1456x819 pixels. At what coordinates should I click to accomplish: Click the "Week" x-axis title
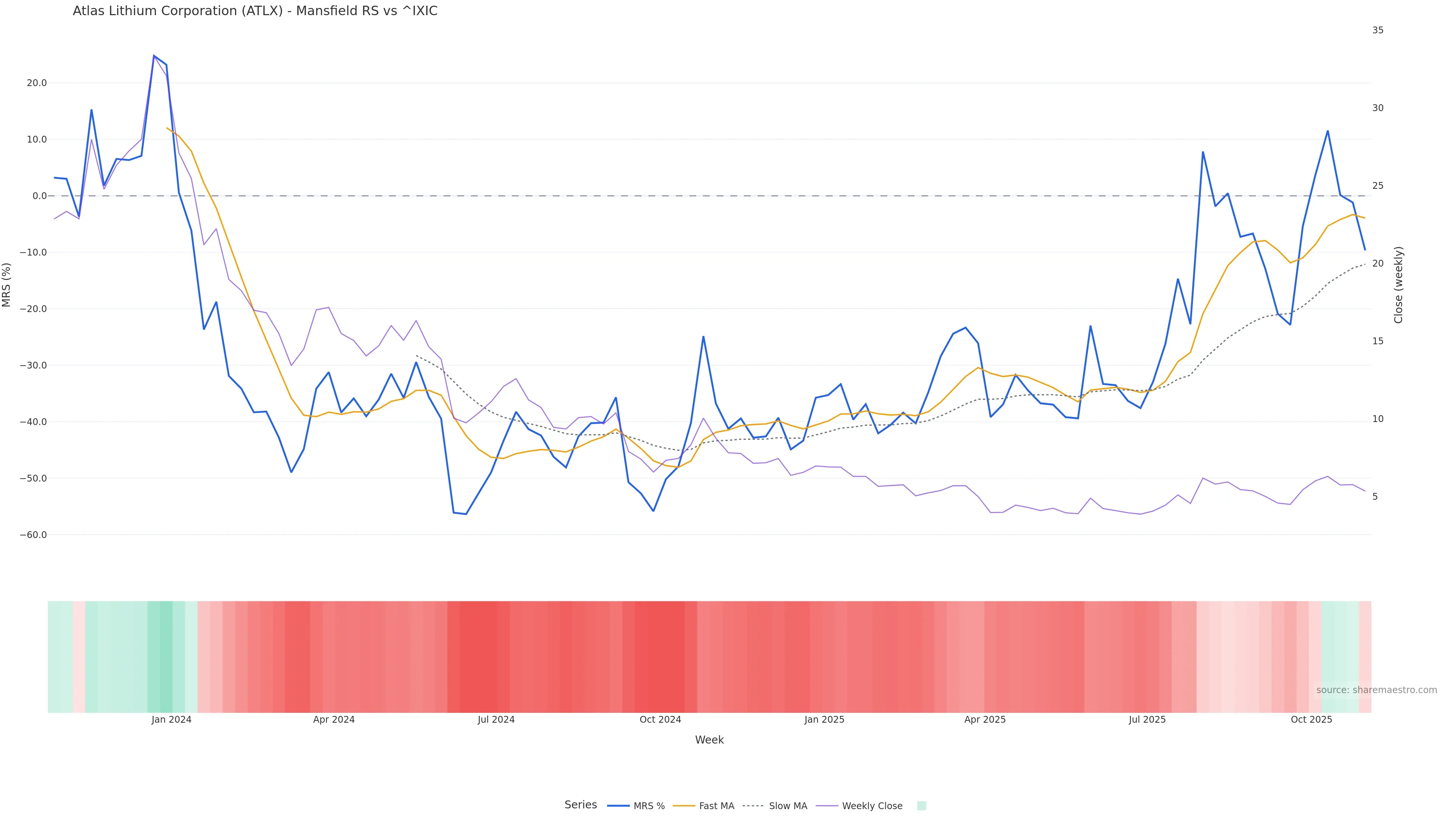709,740
